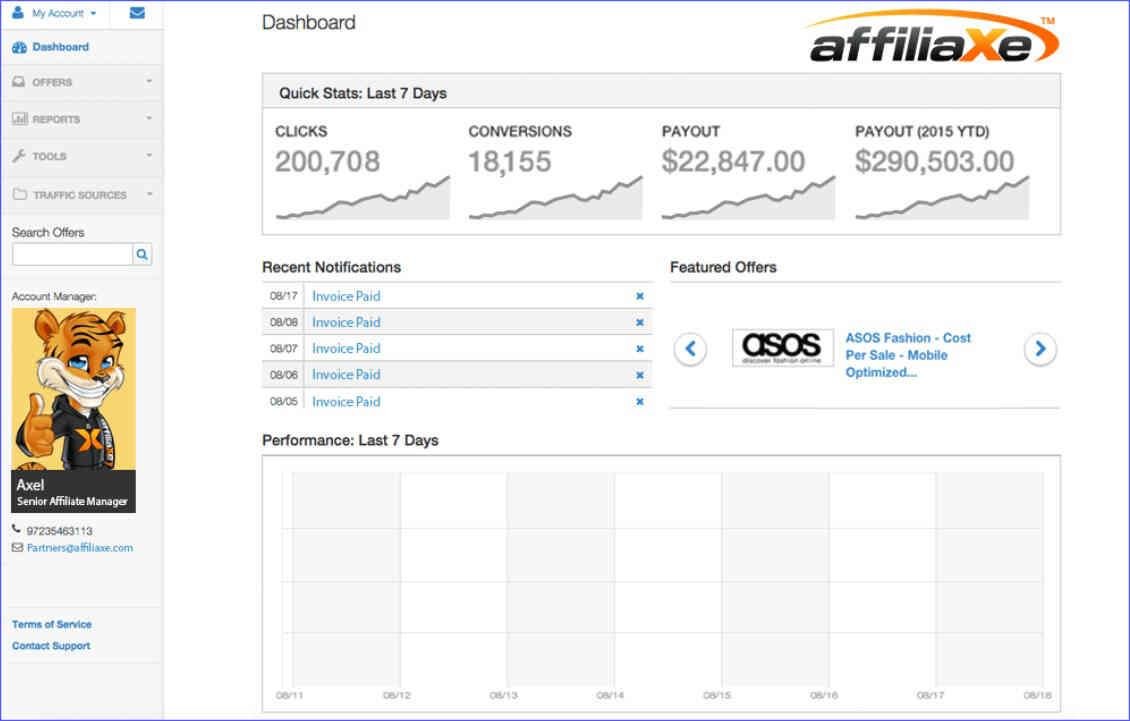Open the My Account dropdown
This screenshot has width=1130, height=721.
pos(55,13)
